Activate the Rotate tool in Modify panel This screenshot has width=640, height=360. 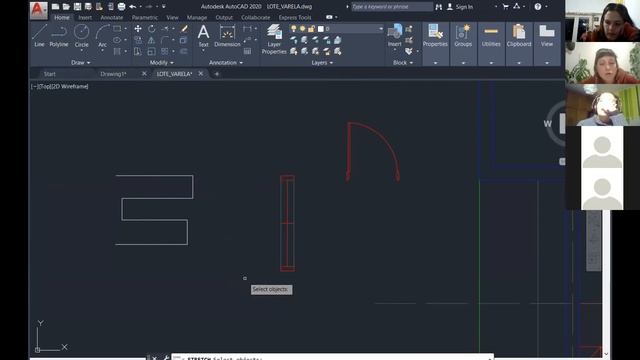pyautogui.click(x=151, y=29)
